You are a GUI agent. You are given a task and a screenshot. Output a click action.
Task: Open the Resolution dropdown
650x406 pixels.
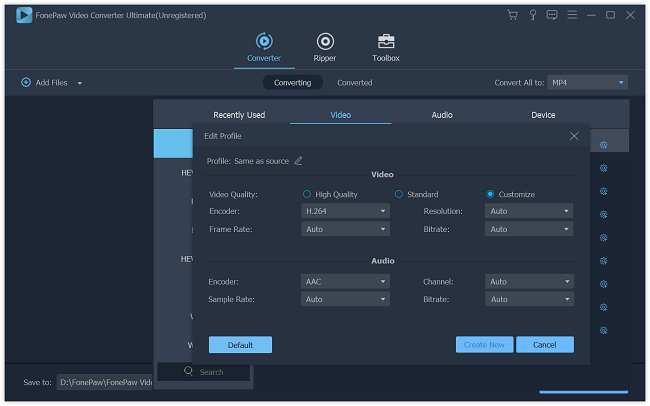pyautogui.click(x=529, y=211)
